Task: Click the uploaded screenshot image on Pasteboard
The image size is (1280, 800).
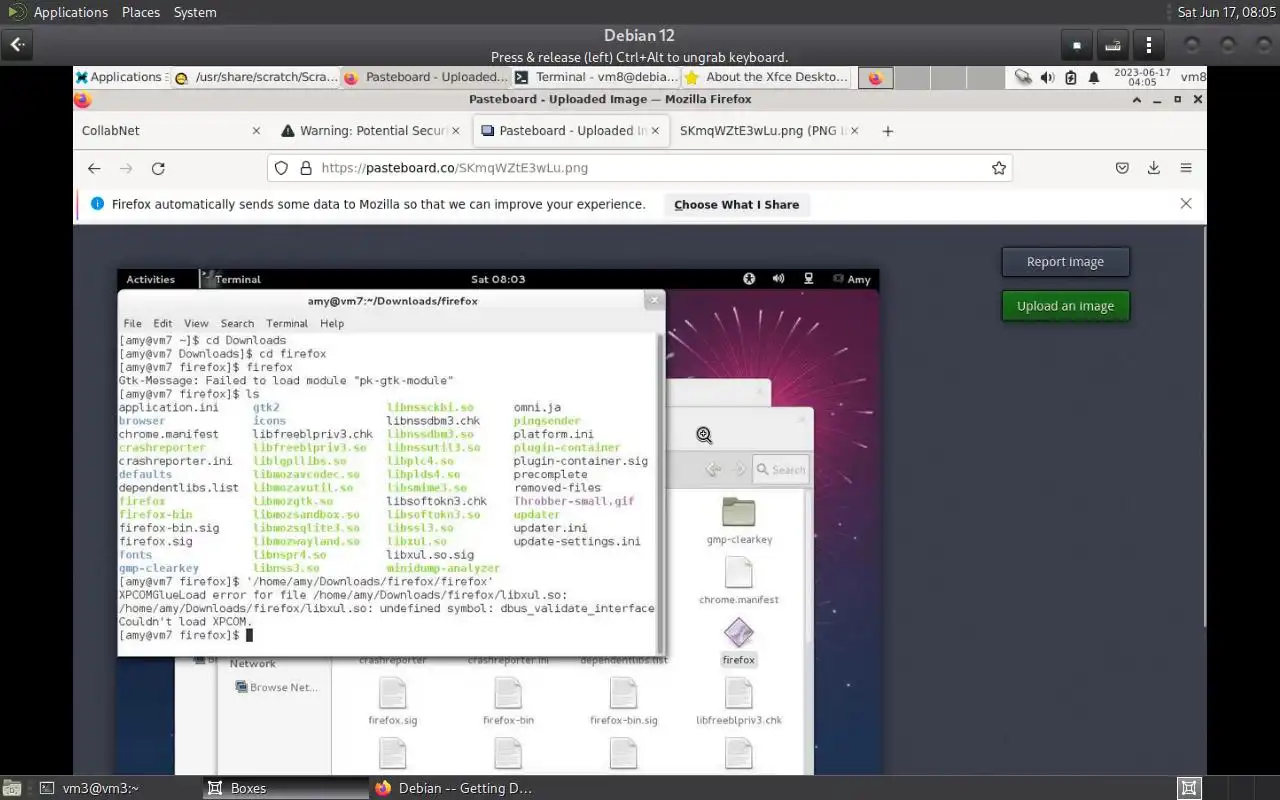Action: pyautogui.click(x=498, y=521)
